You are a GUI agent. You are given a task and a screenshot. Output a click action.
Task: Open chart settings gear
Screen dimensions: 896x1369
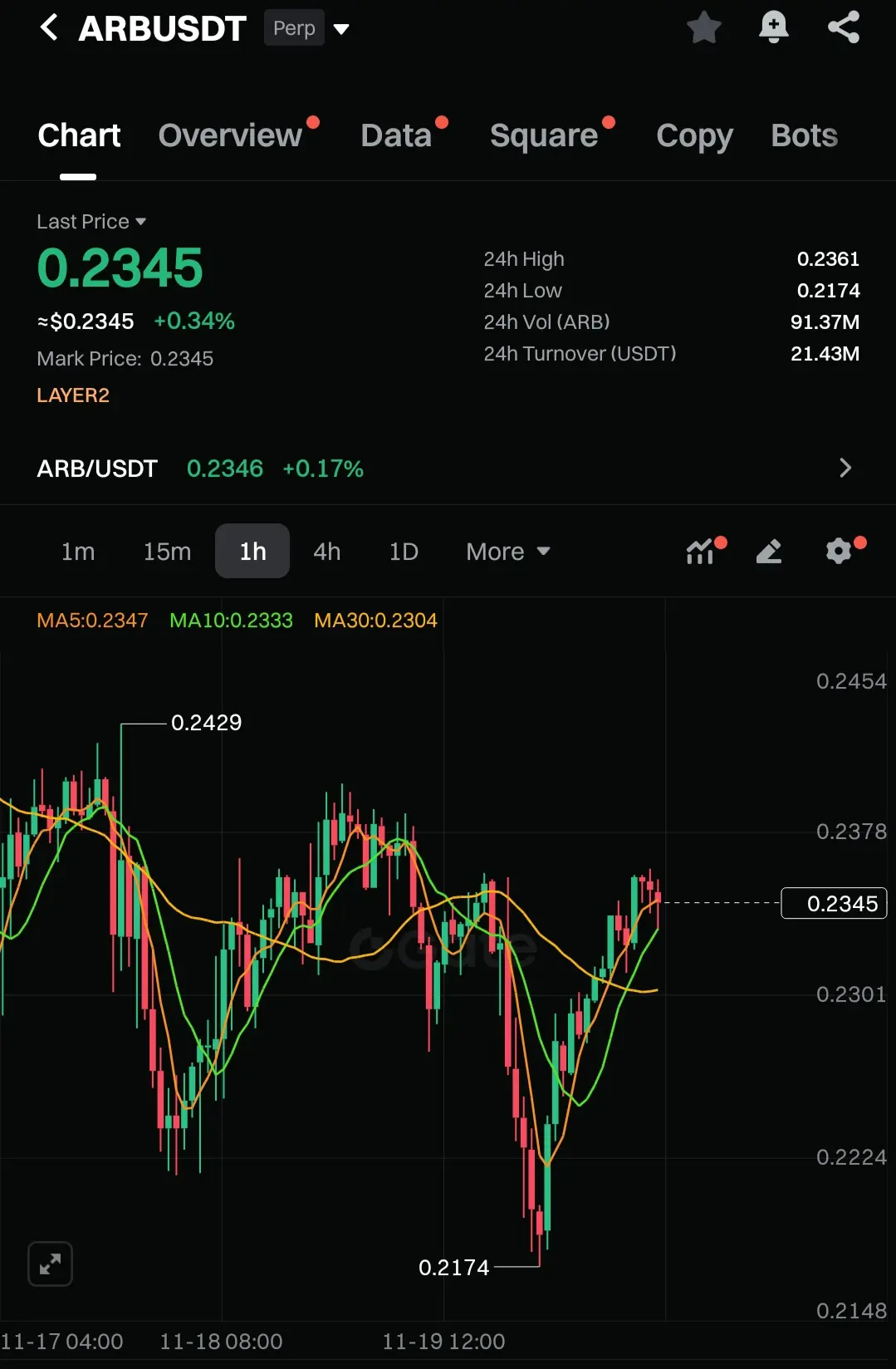pos(839,551)
